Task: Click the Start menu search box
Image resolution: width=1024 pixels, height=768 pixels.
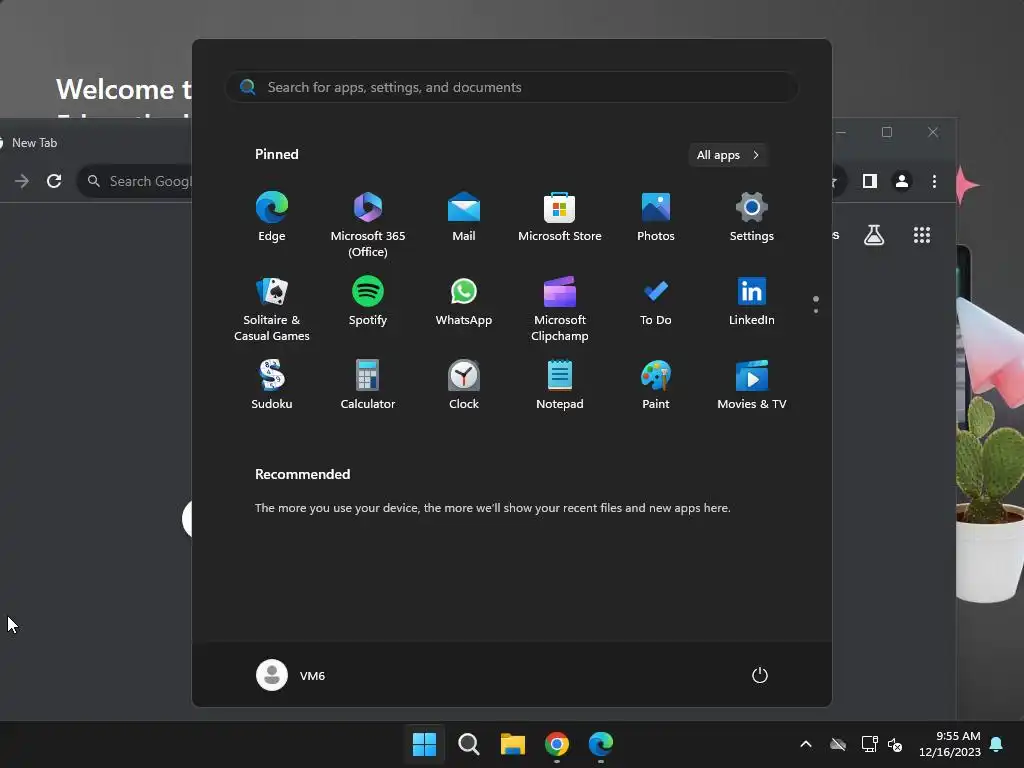Action: [512, 88]
